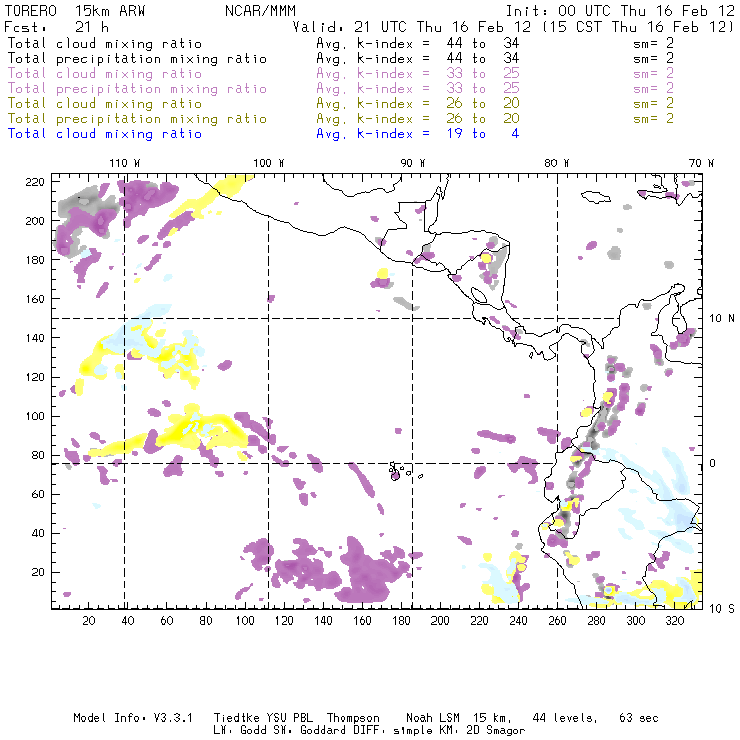
Task: Click the 'KM: 2D Smagor' footer text
Action: point(483,731)
